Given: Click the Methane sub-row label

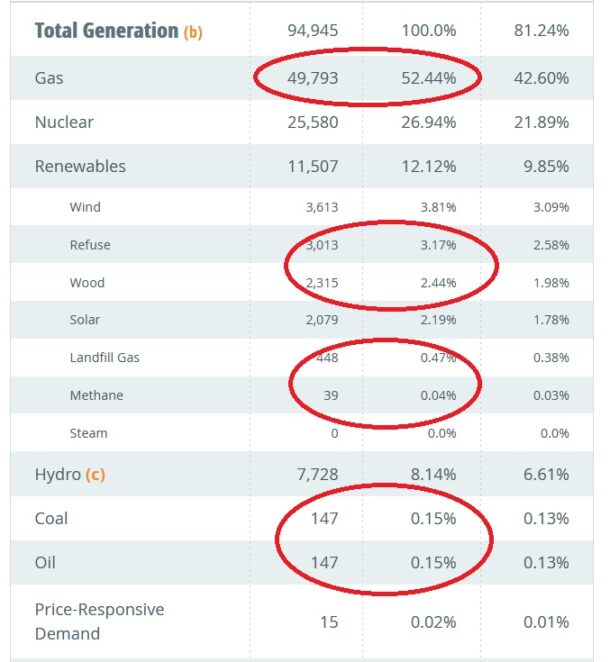Looking at the screenshot, I should 97,395.
